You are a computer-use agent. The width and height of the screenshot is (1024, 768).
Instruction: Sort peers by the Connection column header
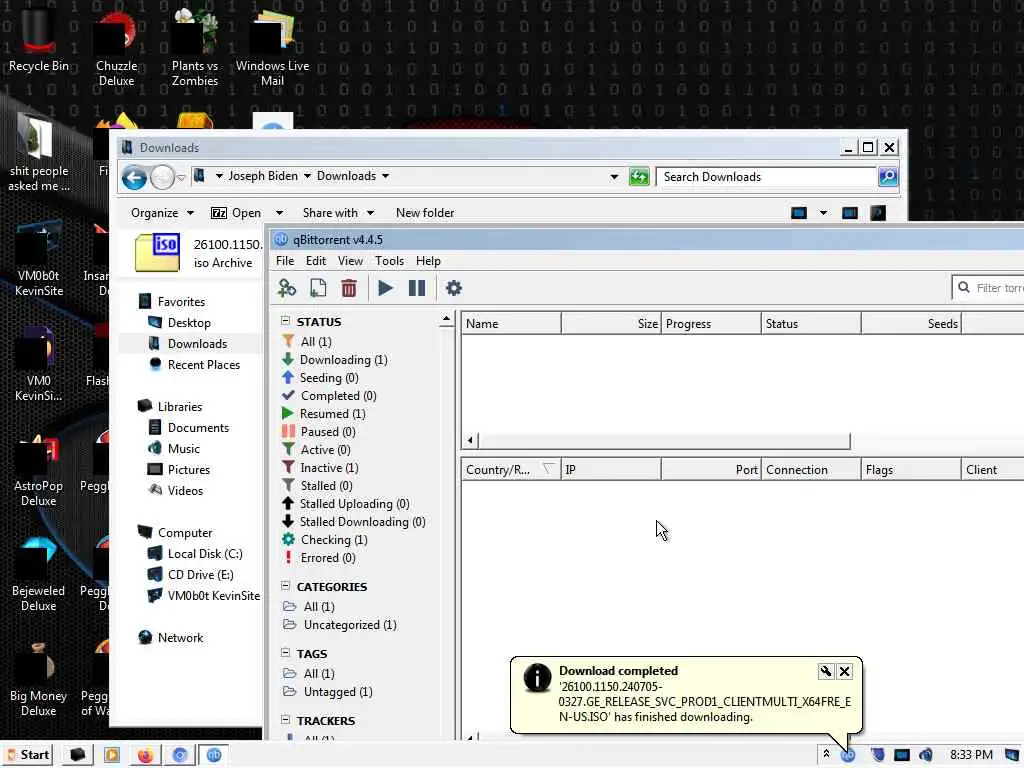point(811,470)
